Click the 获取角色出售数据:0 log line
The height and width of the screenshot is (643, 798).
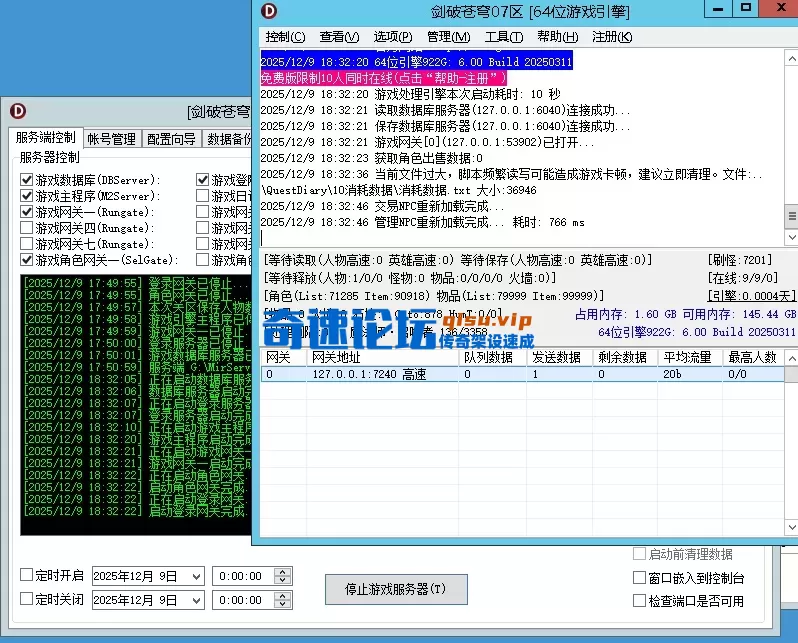[372, 158]
